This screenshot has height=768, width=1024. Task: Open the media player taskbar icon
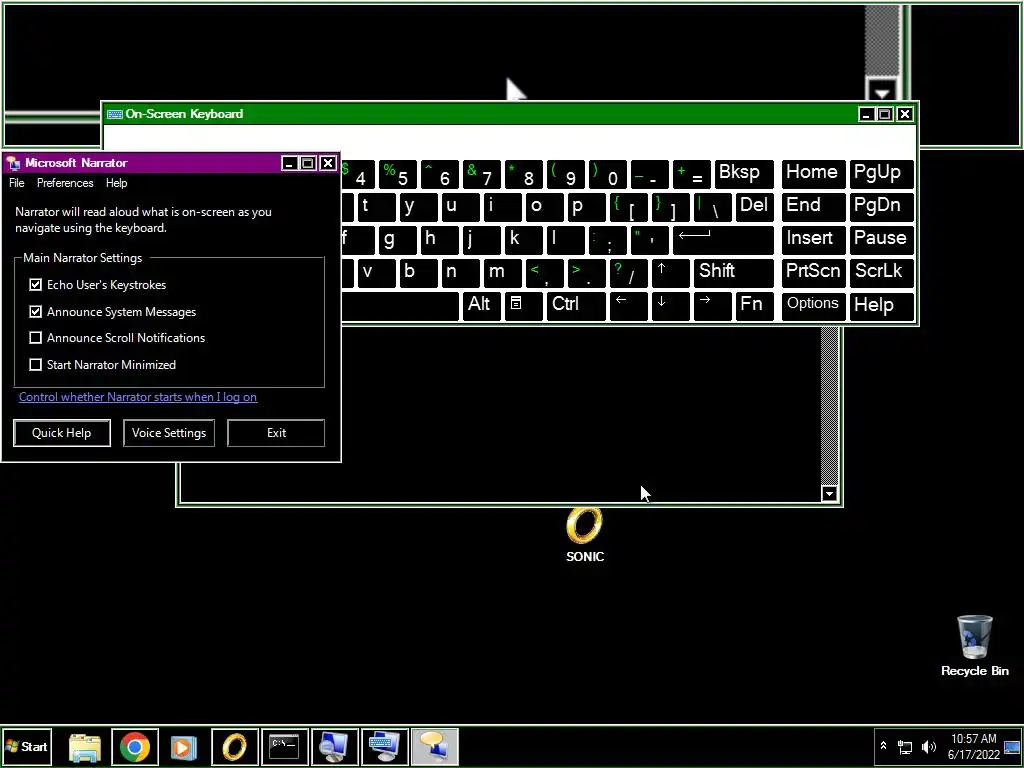(x=184, y=746)
